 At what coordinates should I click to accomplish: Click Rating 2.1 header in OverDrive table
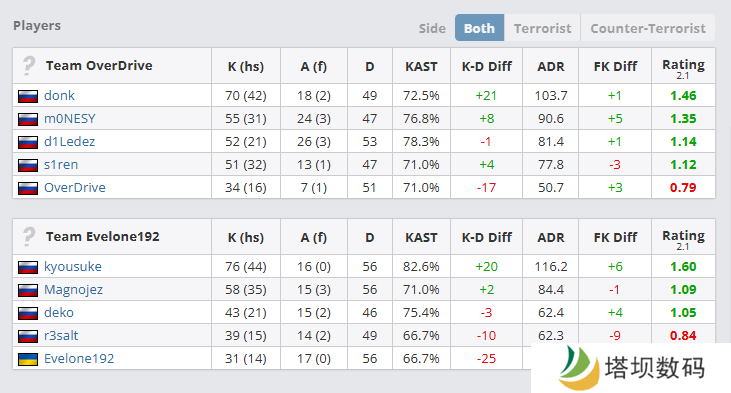pyautogui.click(x=683, y=68)
